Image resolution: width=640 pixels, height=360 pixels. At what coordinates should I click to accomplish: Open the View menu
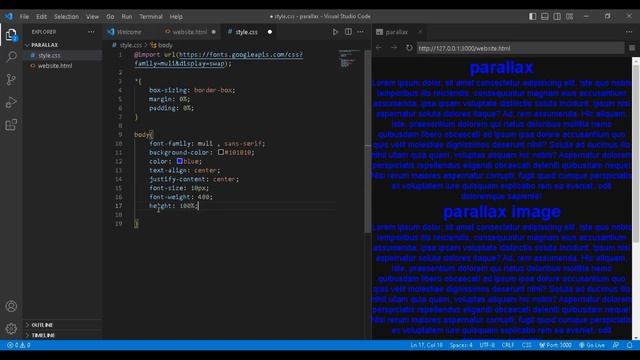(x=93, y=17)
